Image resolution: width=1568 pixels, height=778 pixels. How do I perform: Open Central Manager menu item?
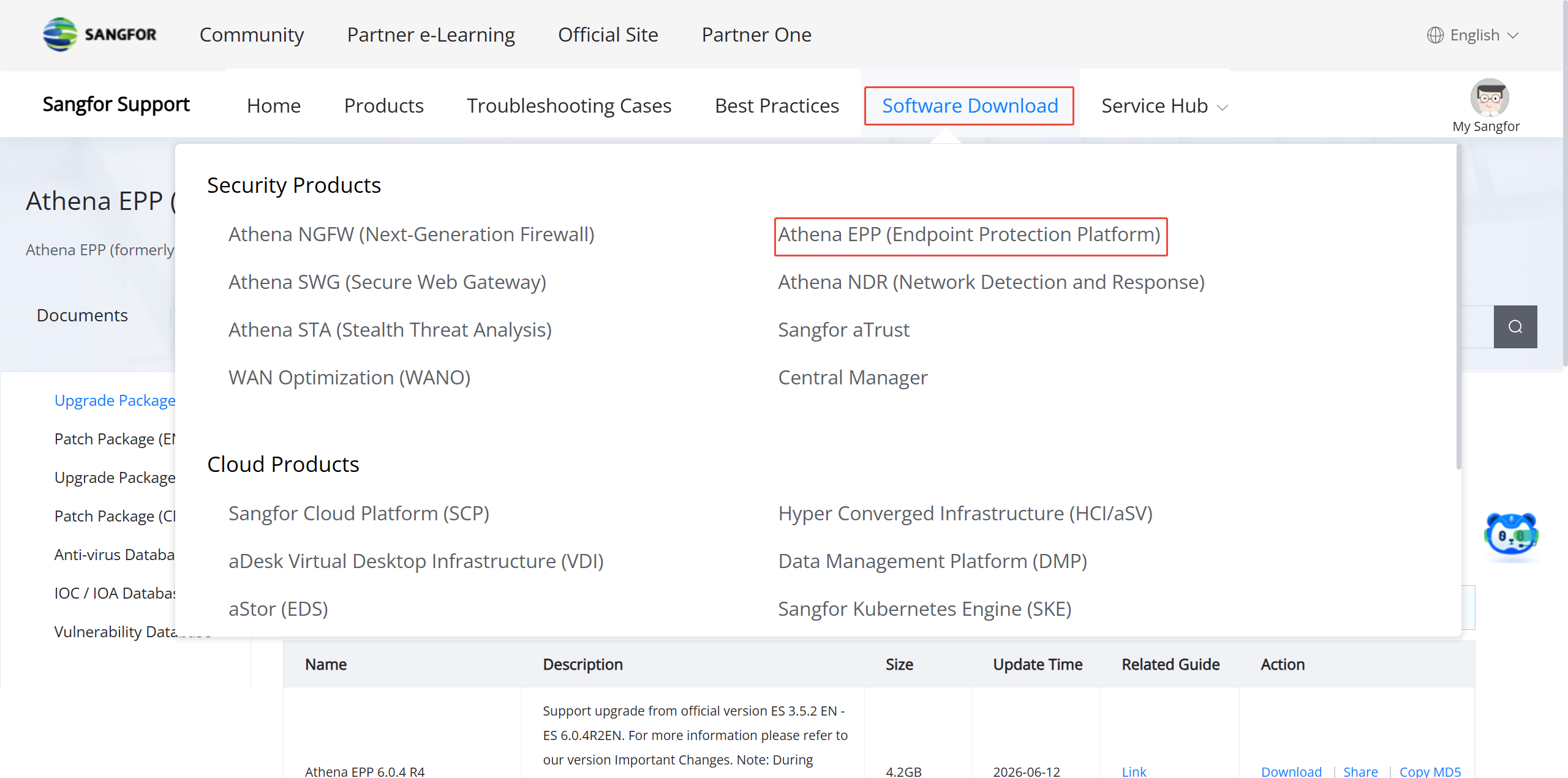point(853,378)
